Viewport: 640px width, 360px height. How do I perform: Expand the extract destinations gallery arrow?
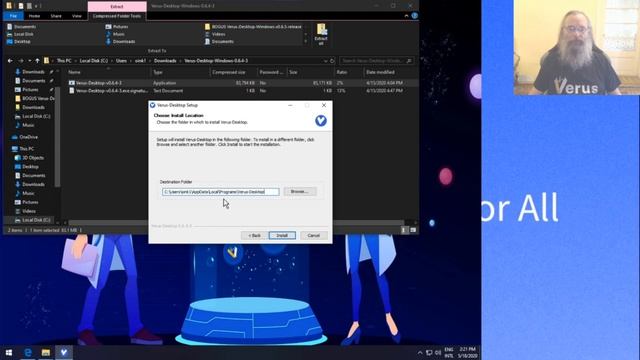[306, 42]
